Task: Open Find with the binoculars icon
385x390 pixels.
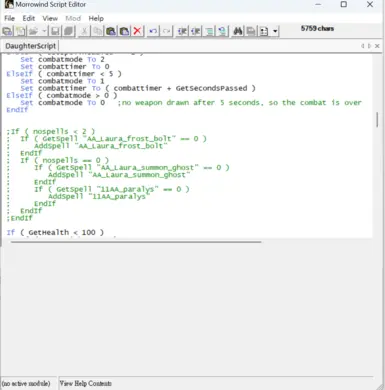Action: (238, 31)
